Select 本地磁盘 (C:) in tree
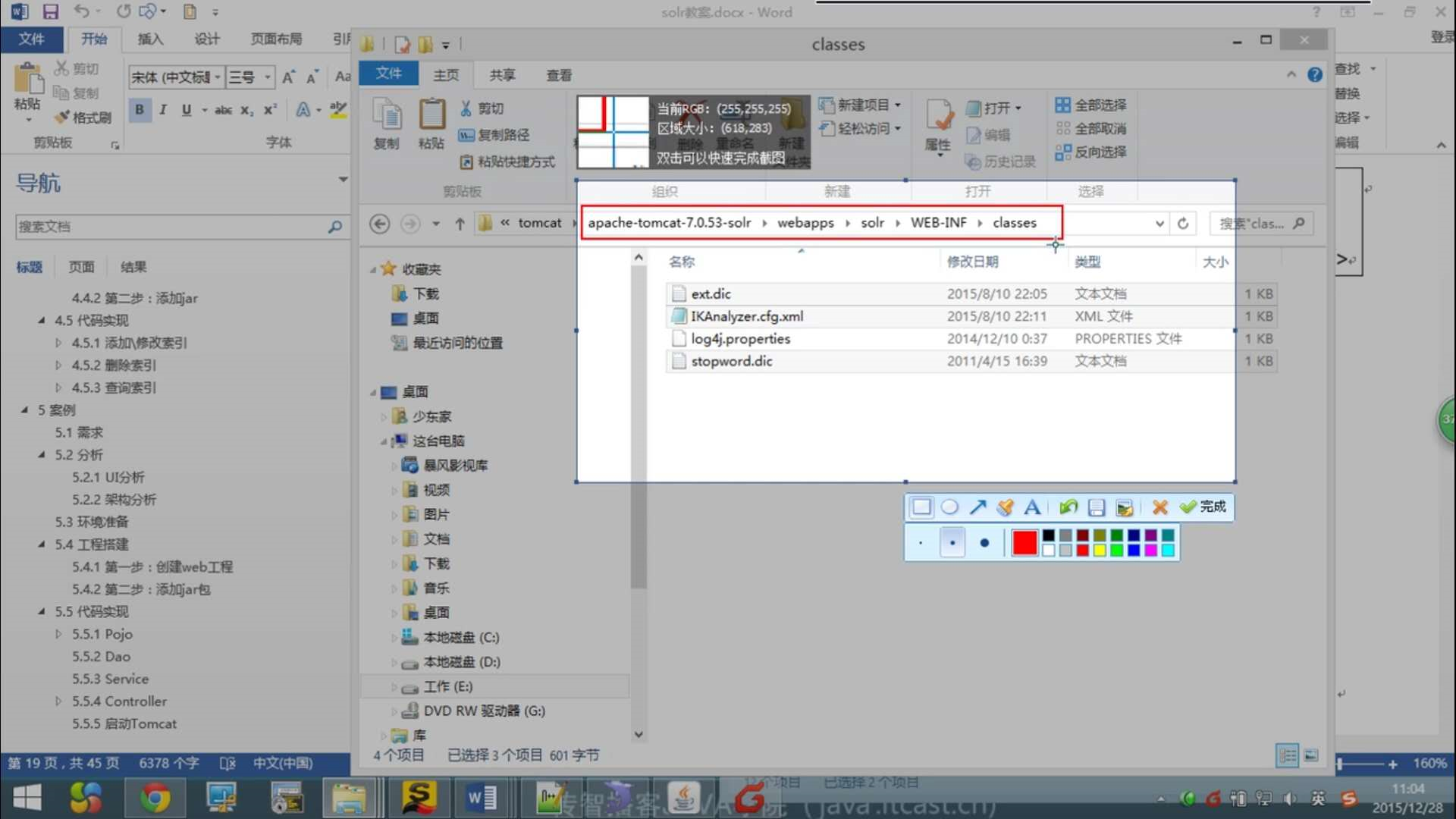 [461, 637]
